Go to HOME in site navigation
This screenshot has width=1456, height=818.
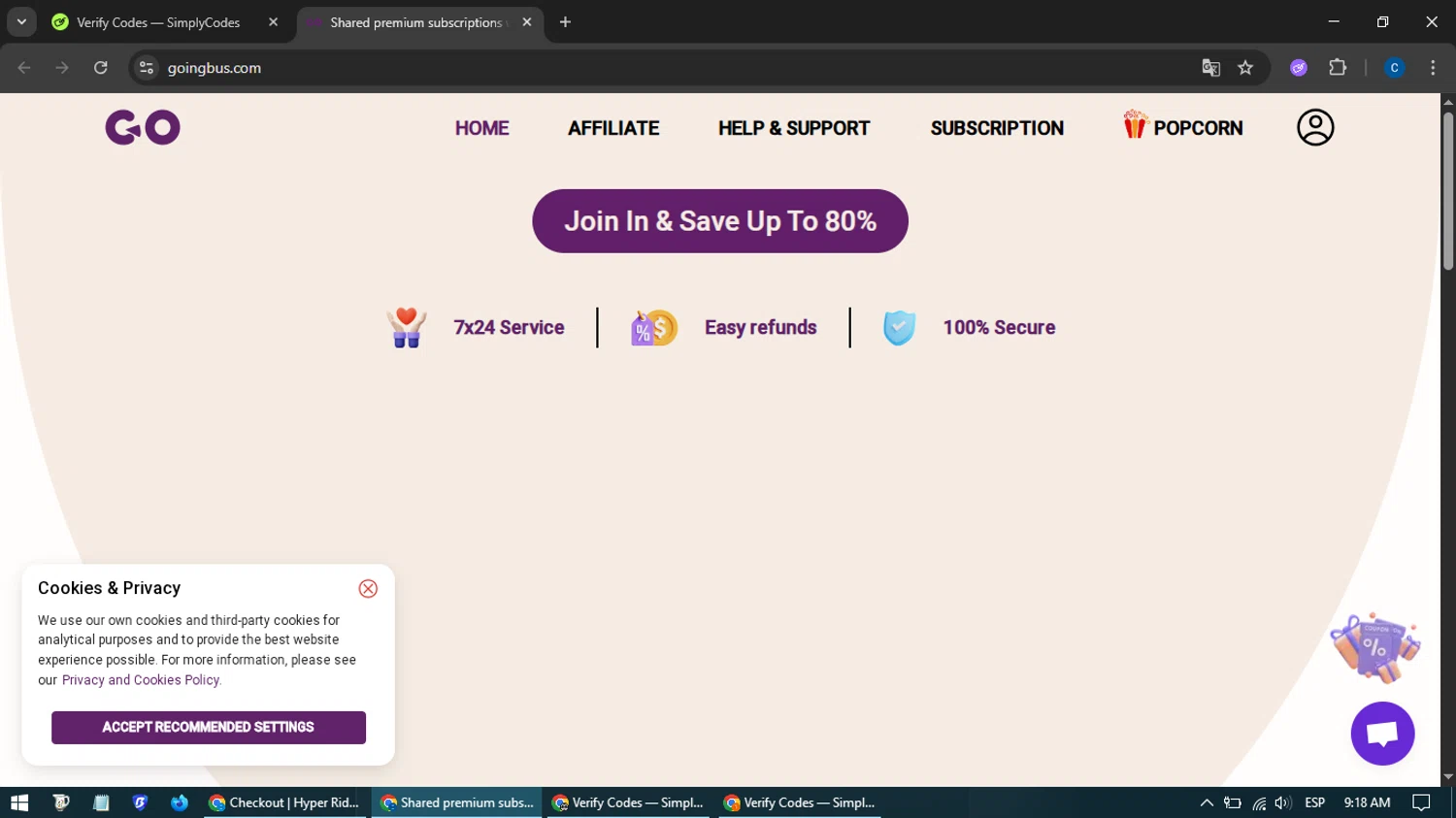pyautogui.click(x=482, y=128)
